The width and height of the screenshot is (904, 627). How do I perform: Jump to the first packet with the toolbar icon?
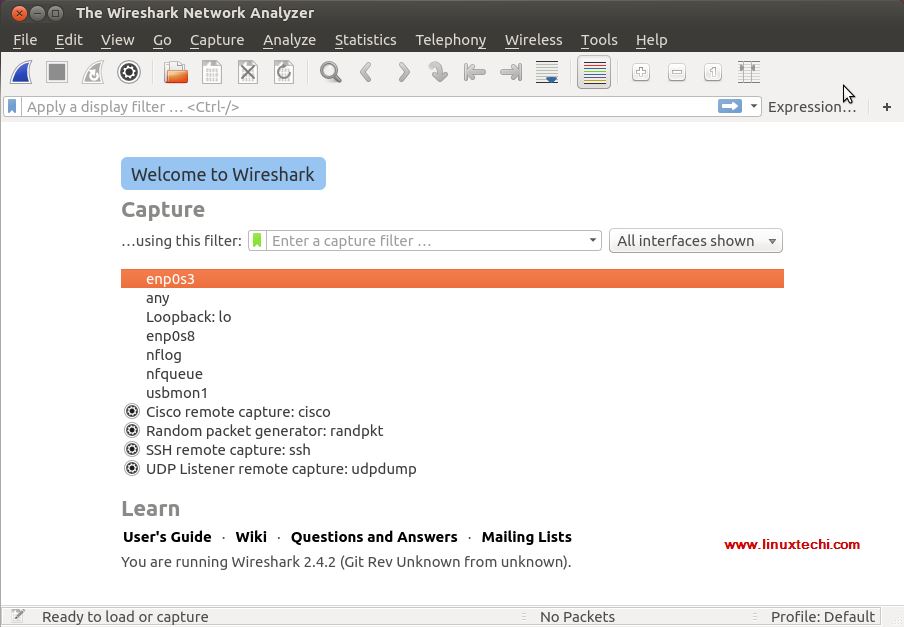pyautogui.click(x=473, y=72)
